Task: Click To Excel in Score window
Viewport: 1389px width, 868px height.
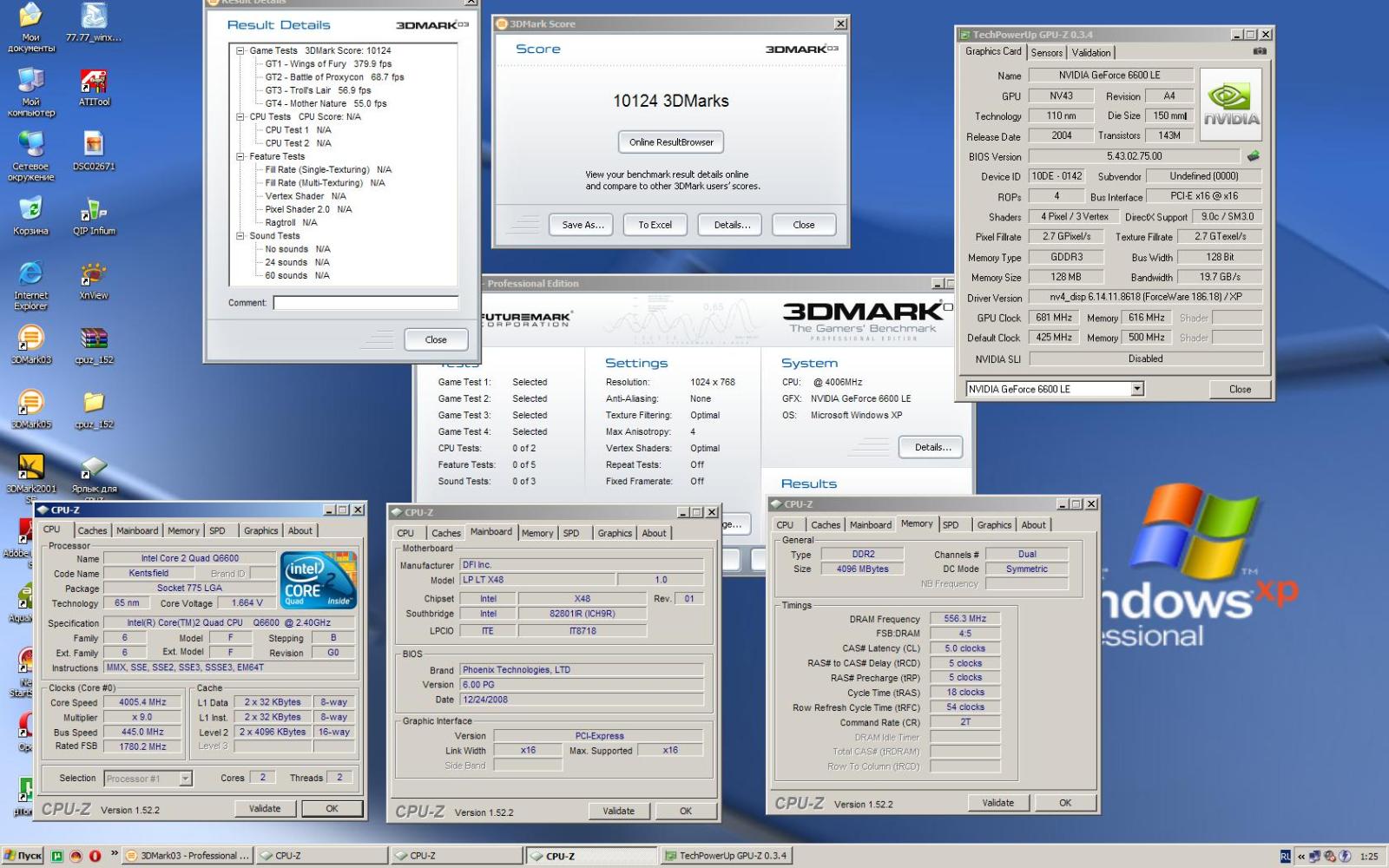Action: point(655,225)
